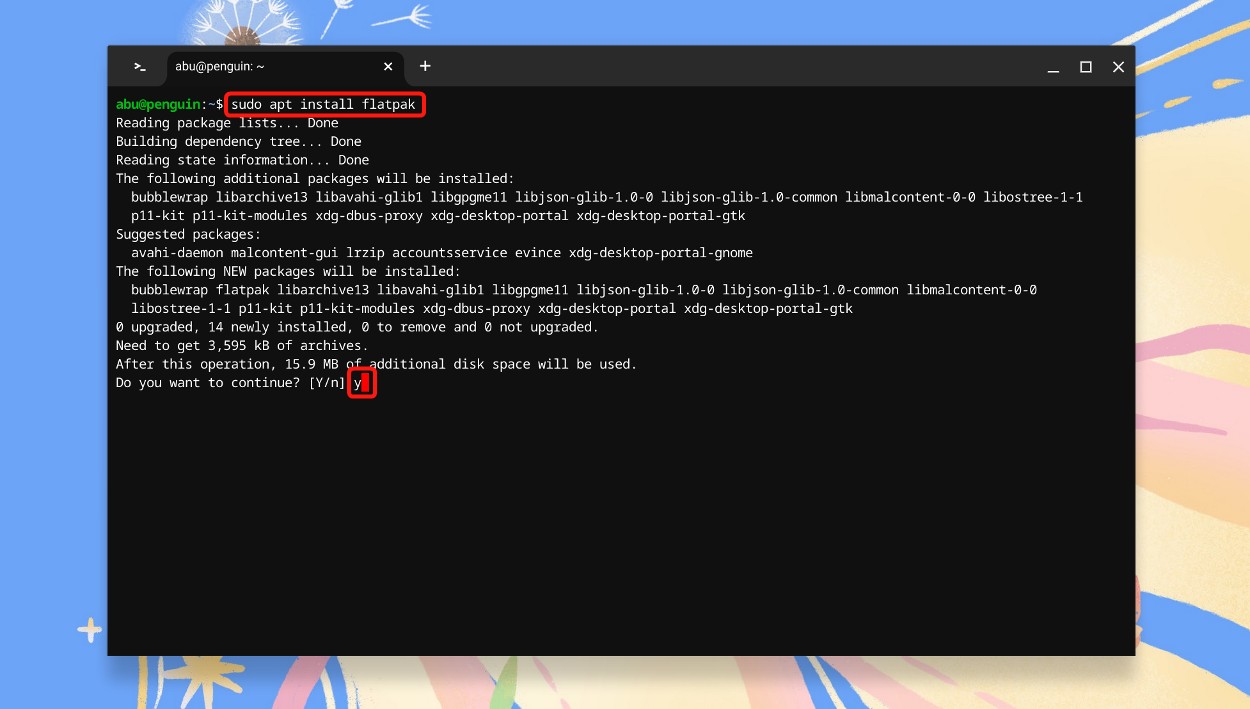The height and width of the screenshot is (709, 1250).
Task: Open a new terminal tab with the plus icon
Action: (424, 66)
